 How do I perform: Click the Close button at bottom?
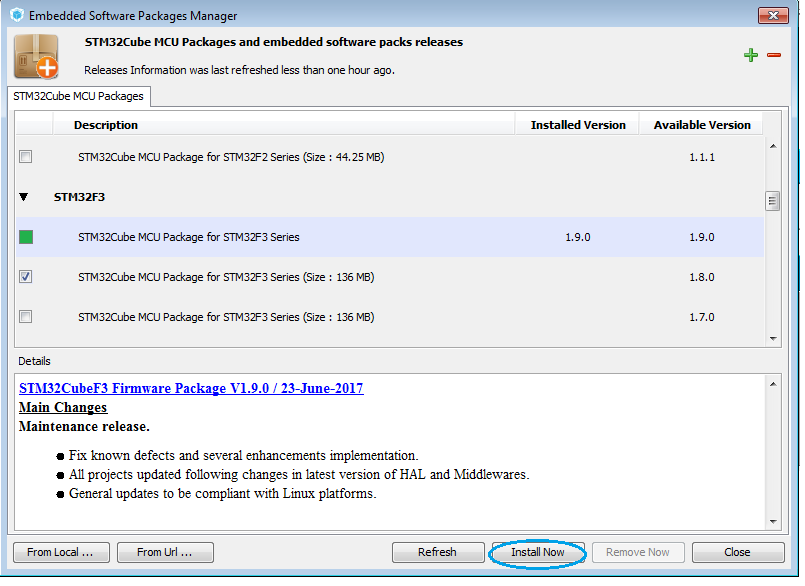pyautogui.click(x=738, y=552)
